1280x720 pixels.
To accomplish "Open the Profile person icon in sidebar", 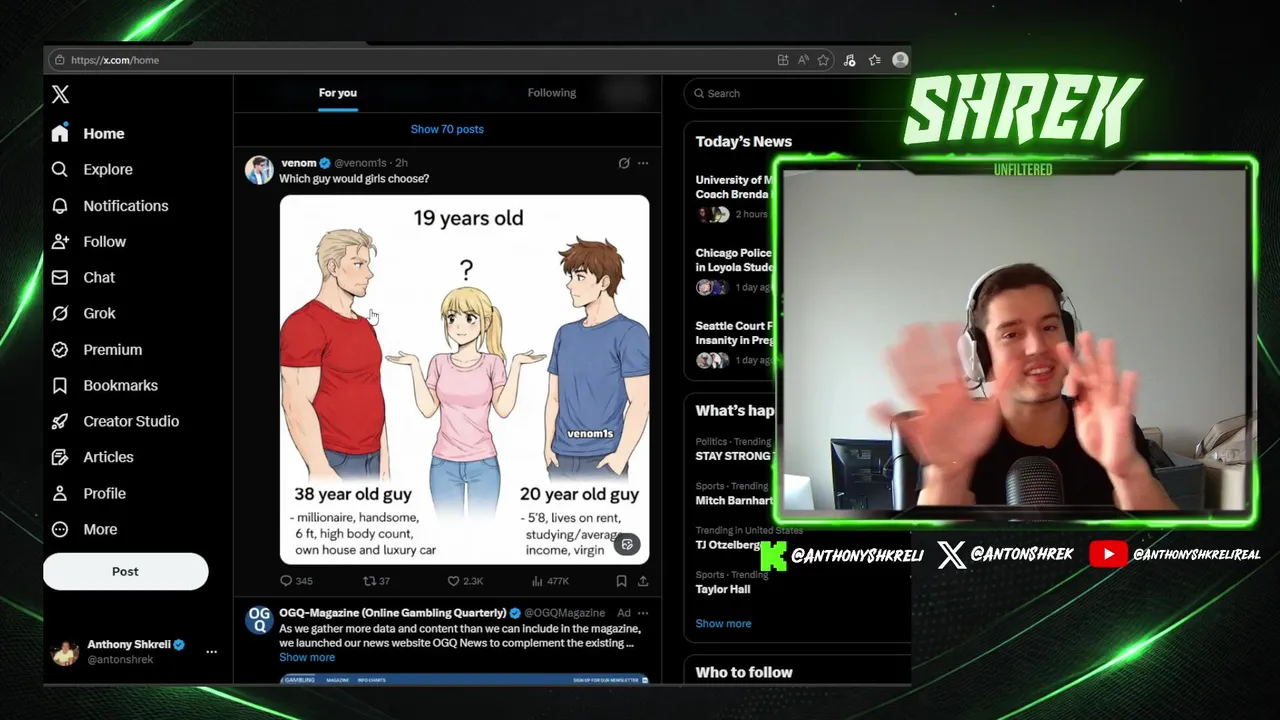I will pyautogui.click(x=60, y=493).
